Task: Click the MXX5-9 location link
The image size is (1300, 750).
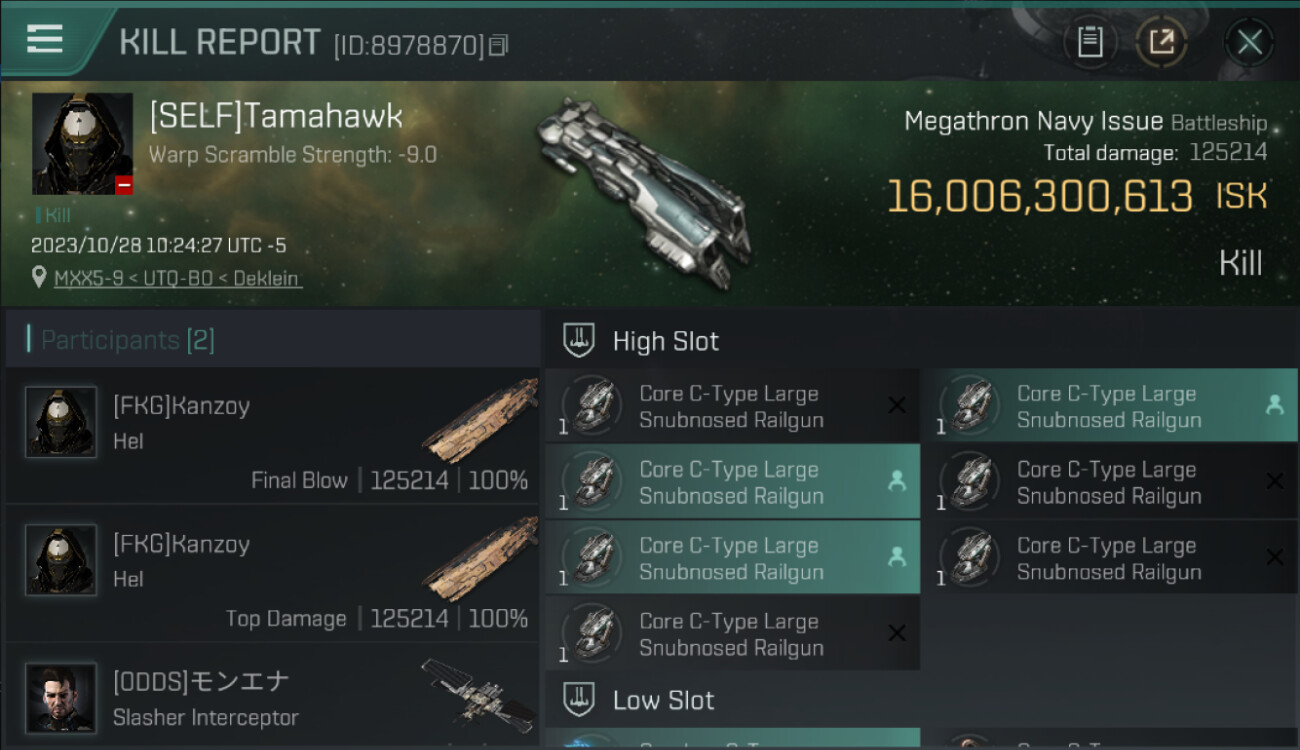Action: 177,278
